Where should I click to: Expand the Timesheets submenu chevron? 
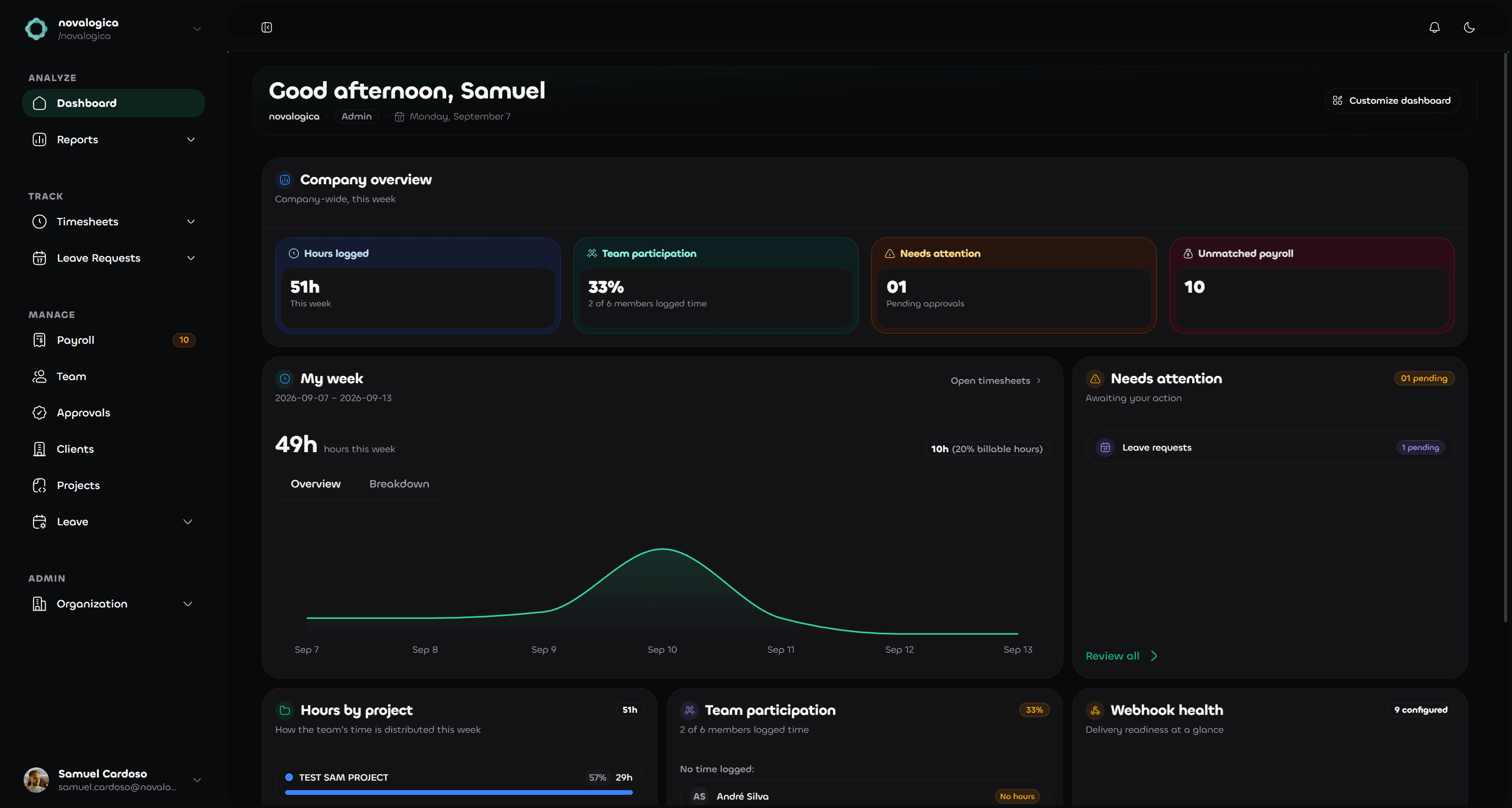pyautogui.click(x=191, y=222)
